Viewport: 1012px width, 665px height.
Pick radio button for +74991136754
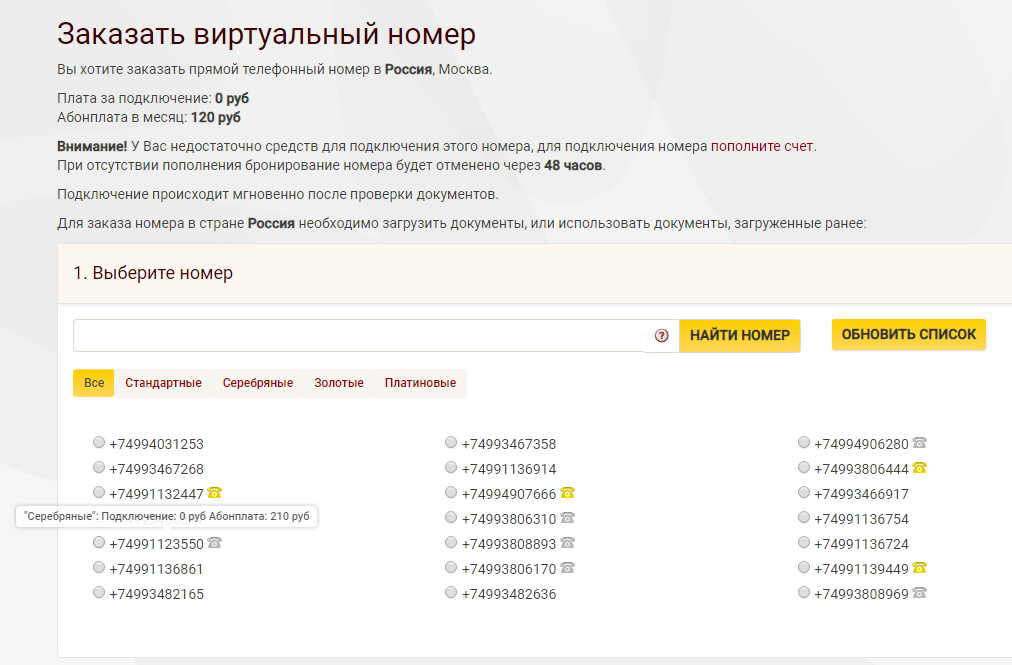(804, 517)
